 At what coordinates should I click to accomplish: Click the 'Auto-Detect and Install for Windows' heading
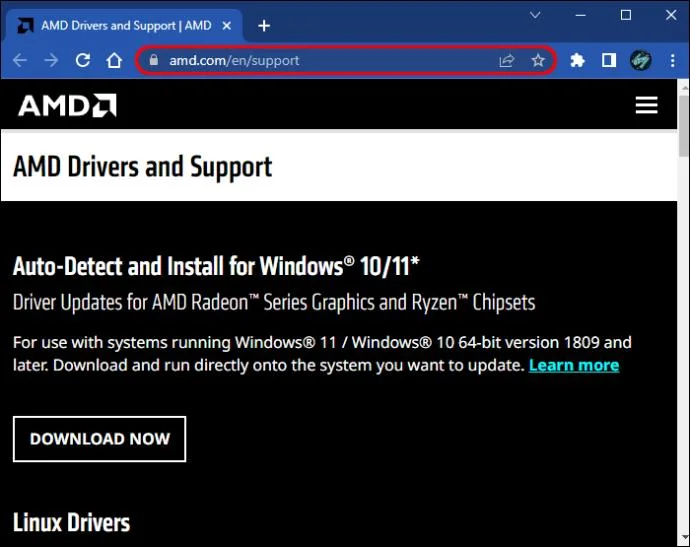click(x=216, y=266)
